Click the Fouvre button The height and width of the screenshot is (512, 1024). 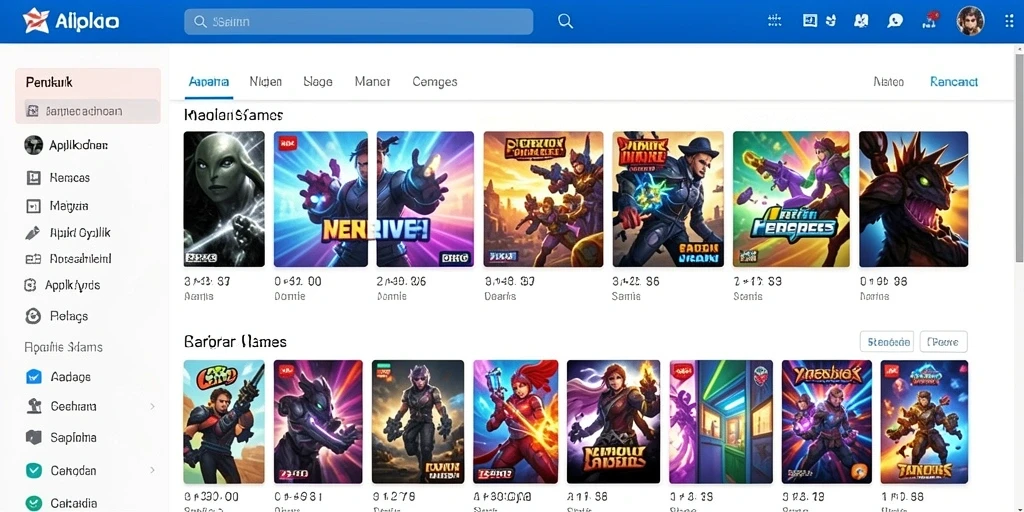tap(943, 342)
